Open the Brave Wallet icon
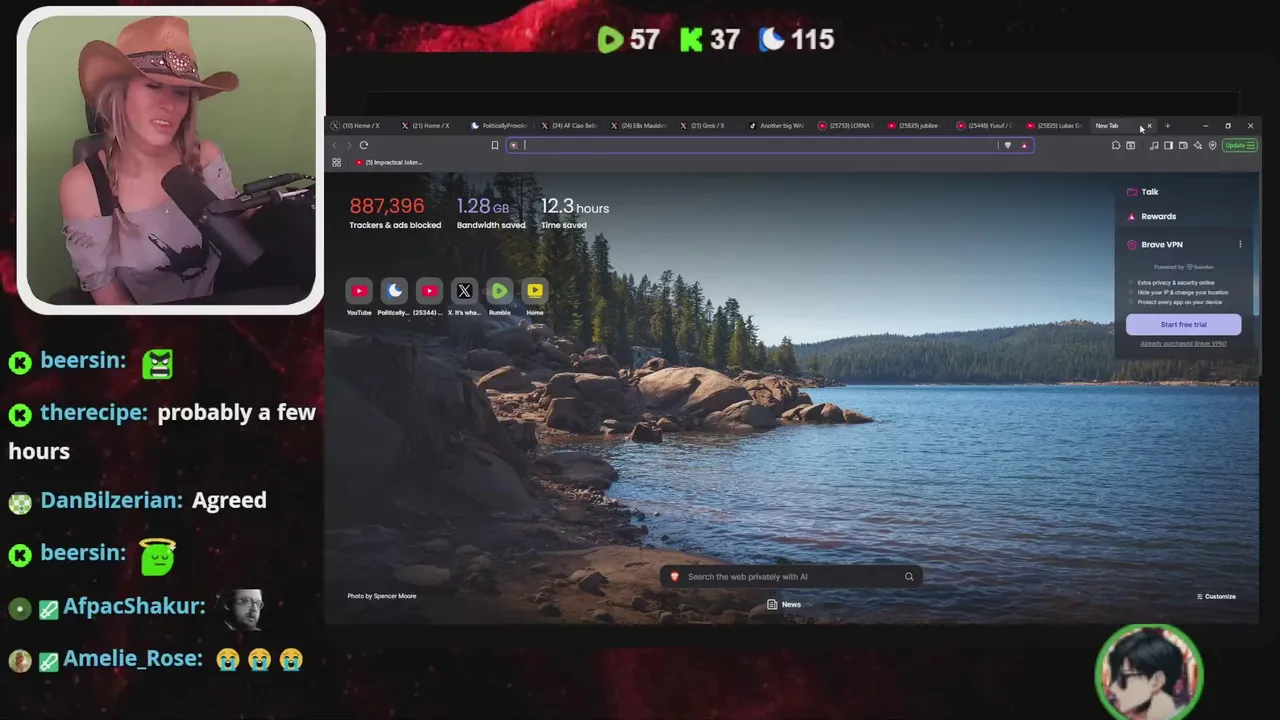This screenshot has height=720, width=1280. pyautogui.click(x=1183, y=145)
